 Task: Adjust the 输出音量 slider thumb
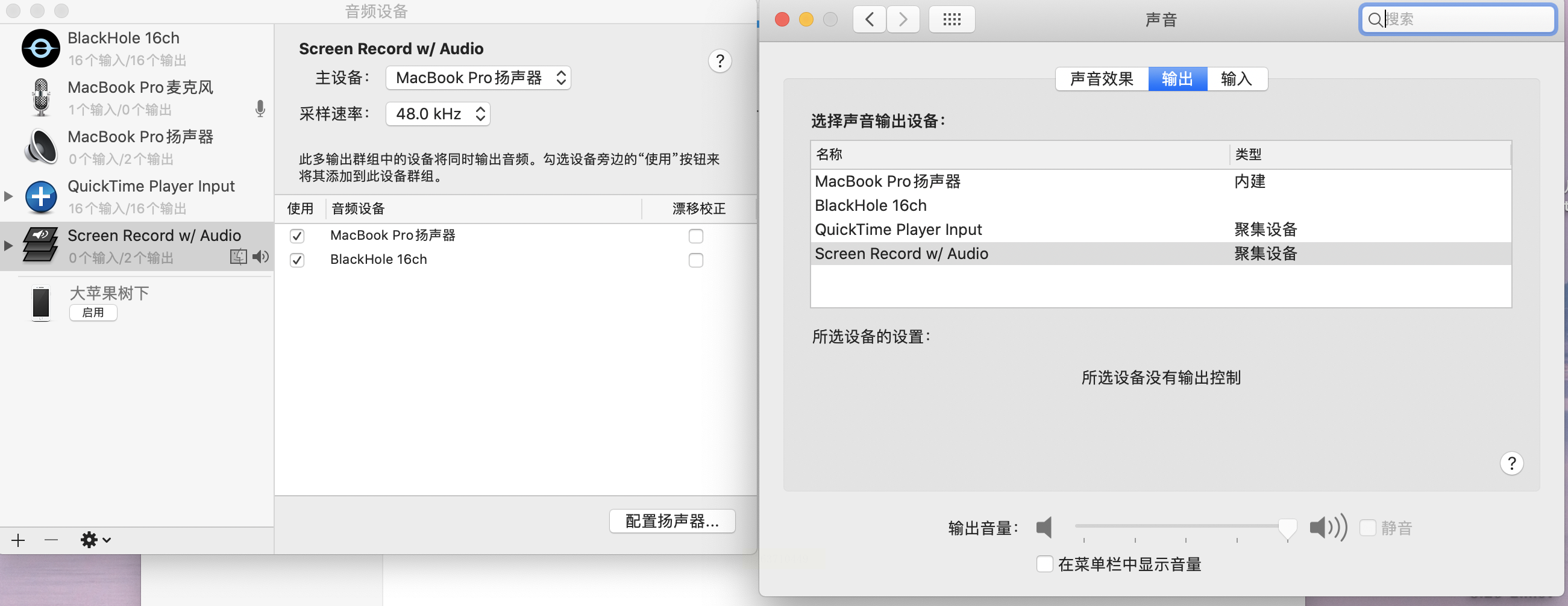click(x=1287, y=528)
